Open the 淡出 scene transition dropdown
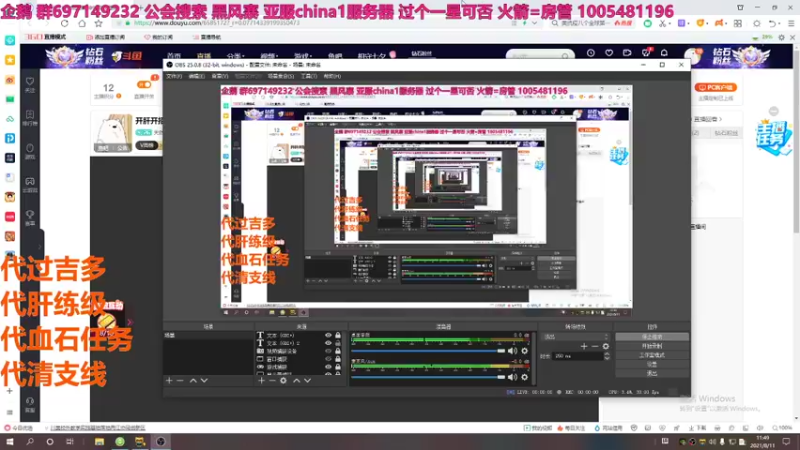This screenshot has height=450, width=800. (576, 337)
